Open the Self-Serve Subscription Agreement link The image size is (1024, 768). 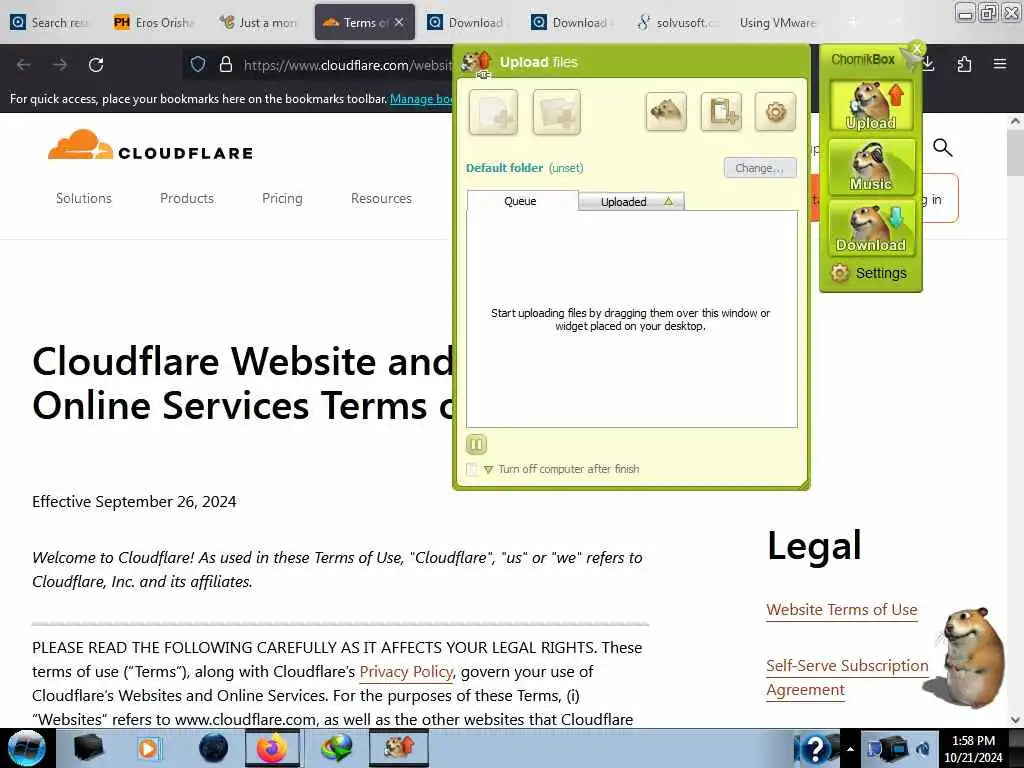point(847,678)
